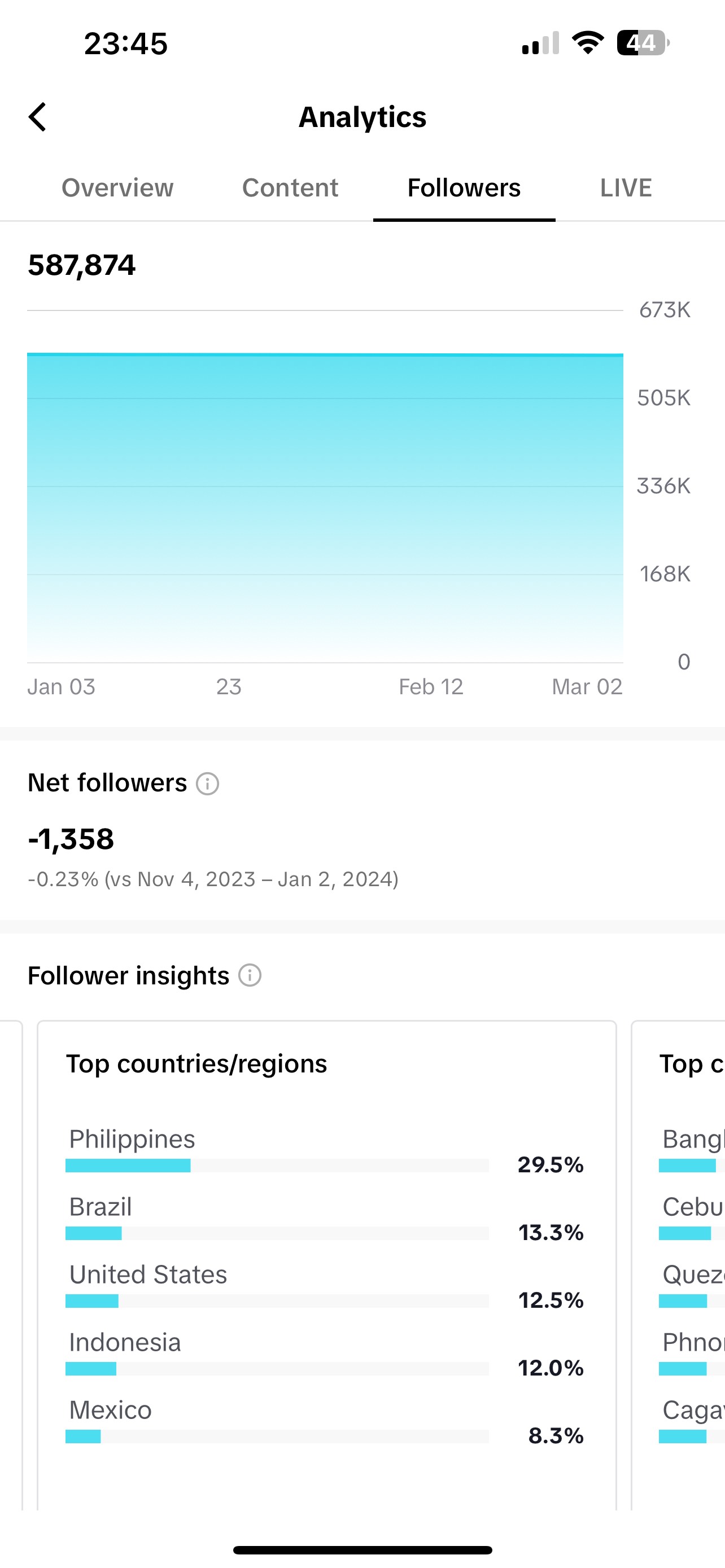Image resolution: width=725 pixels, height=1568 pixels.
Task: Tap the cellular signal bars icon
Action: coord(540,42)
